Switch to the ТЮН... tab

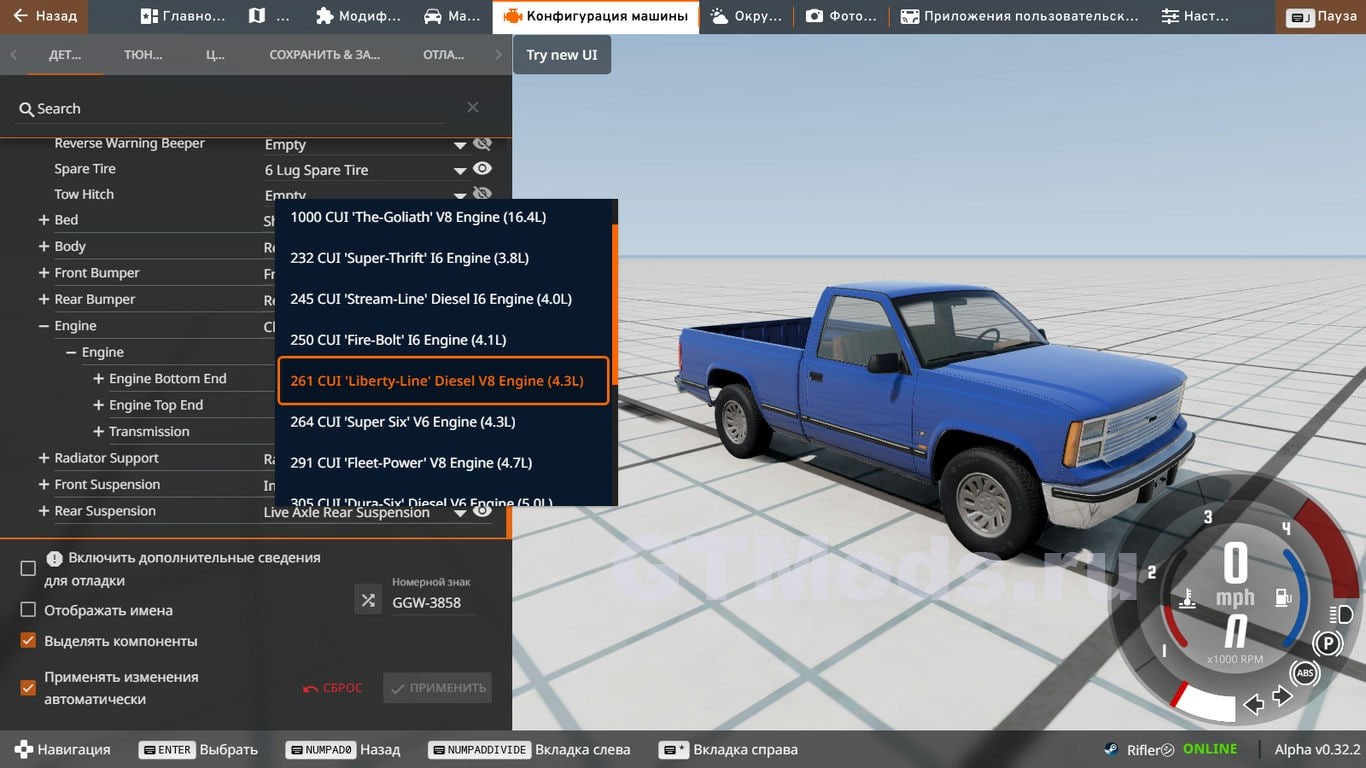(x=141, y=55)
